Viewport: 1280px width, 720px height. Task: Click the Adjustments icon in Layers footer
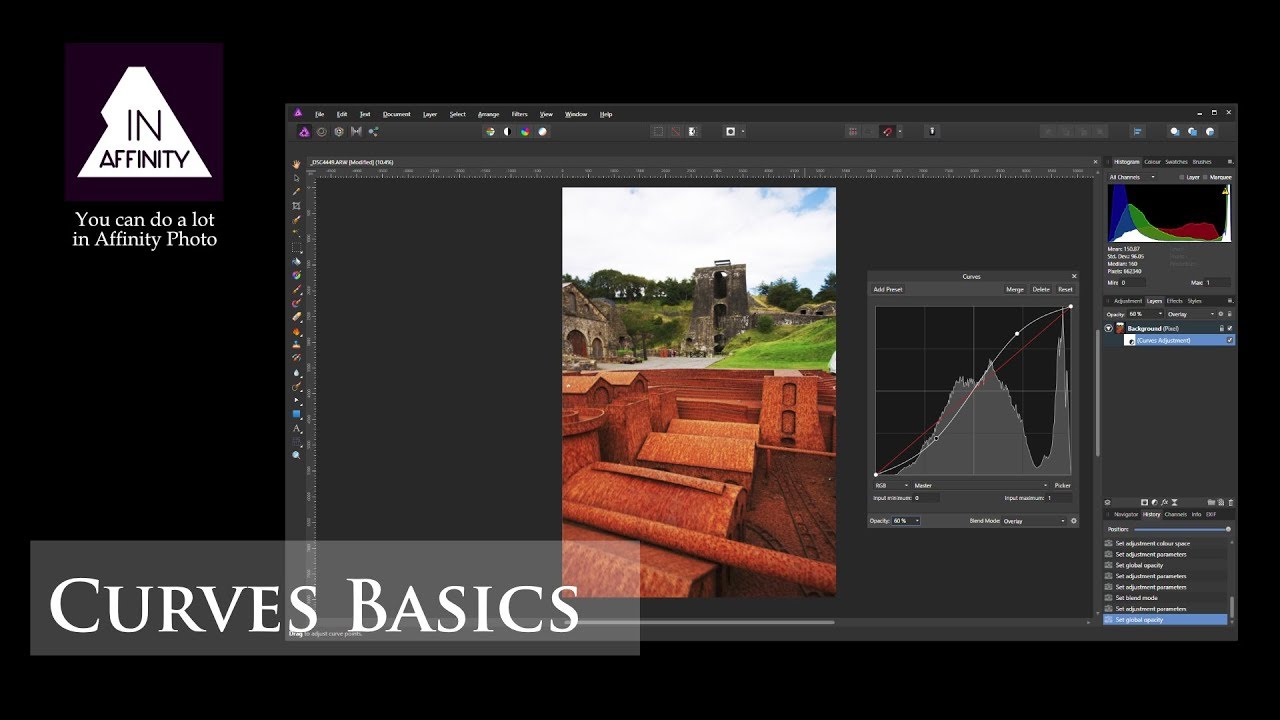(1154, 502)
